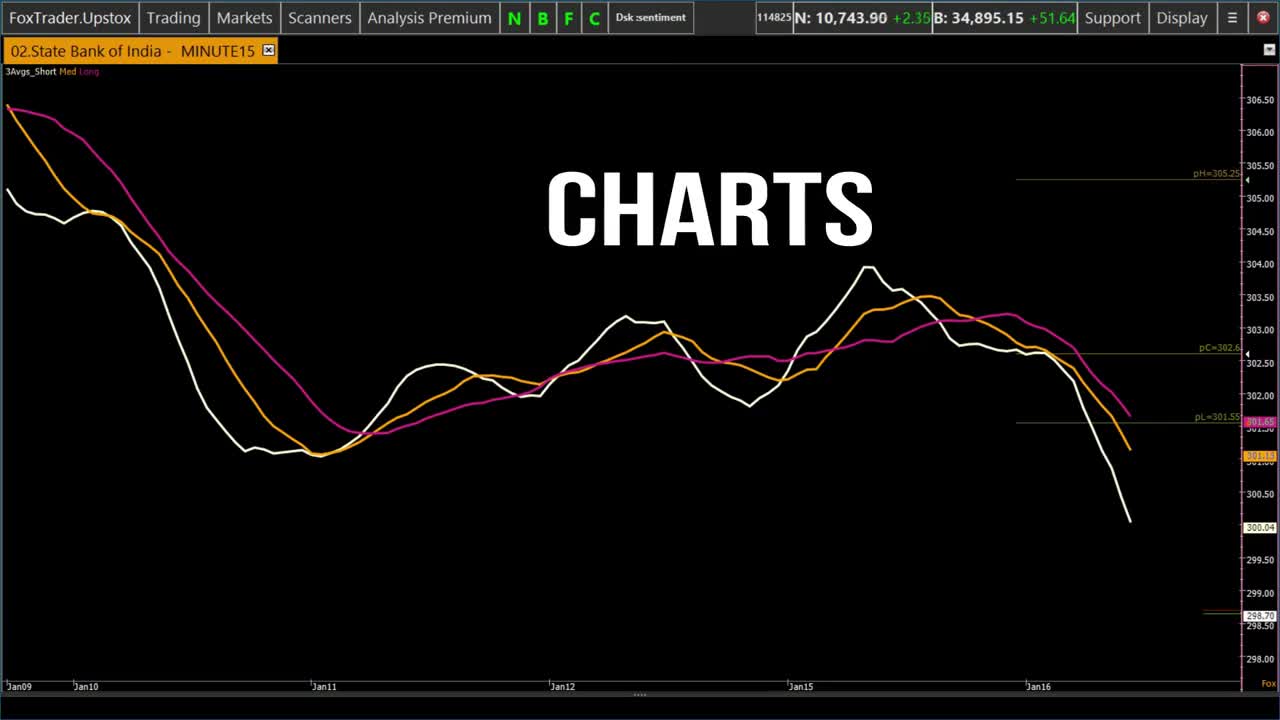Open the Trading menu

pyautogui.click(x=173, y=18)
